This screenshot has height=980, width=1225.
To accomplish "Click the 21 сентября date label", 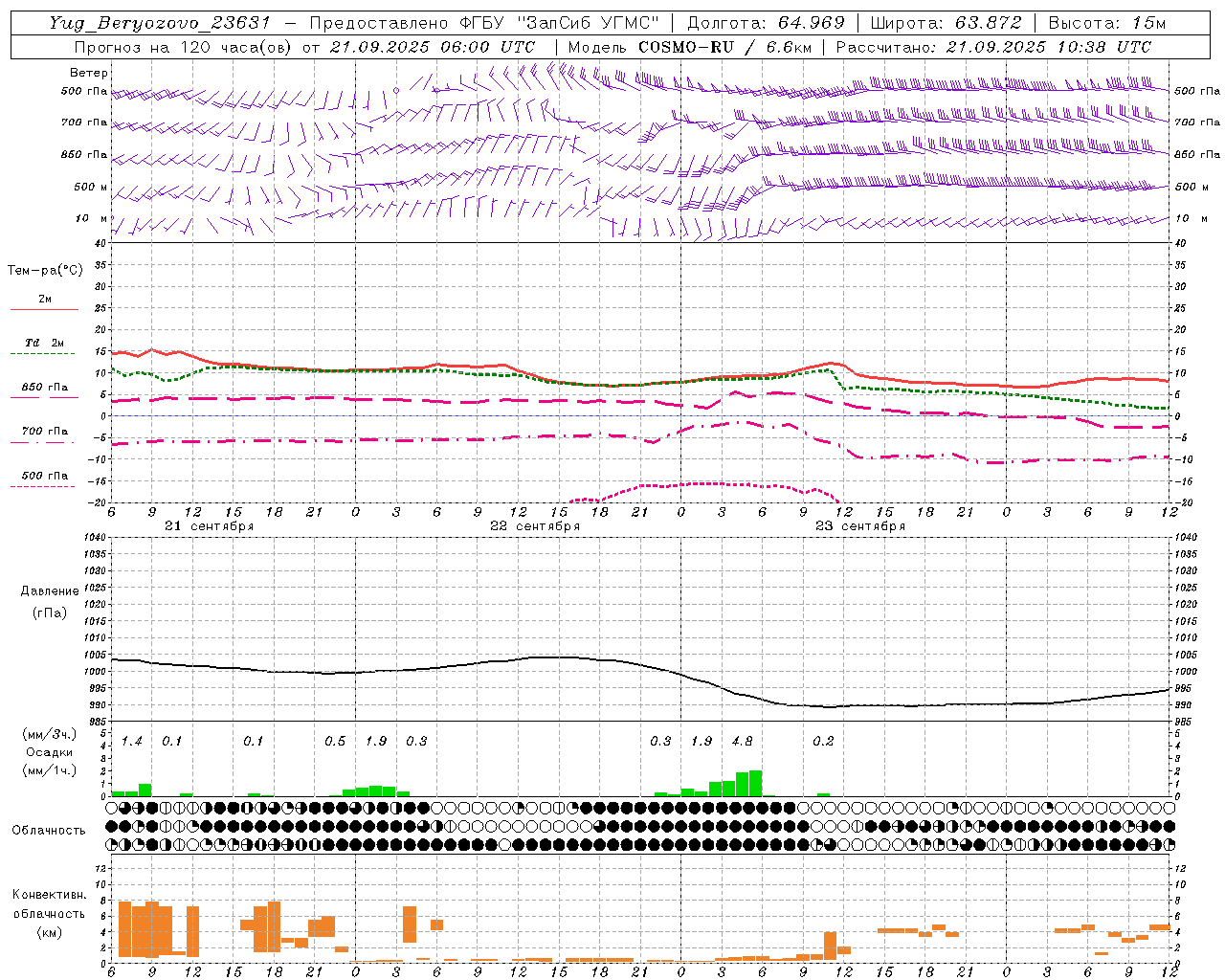I will click(x=209, y=526).
